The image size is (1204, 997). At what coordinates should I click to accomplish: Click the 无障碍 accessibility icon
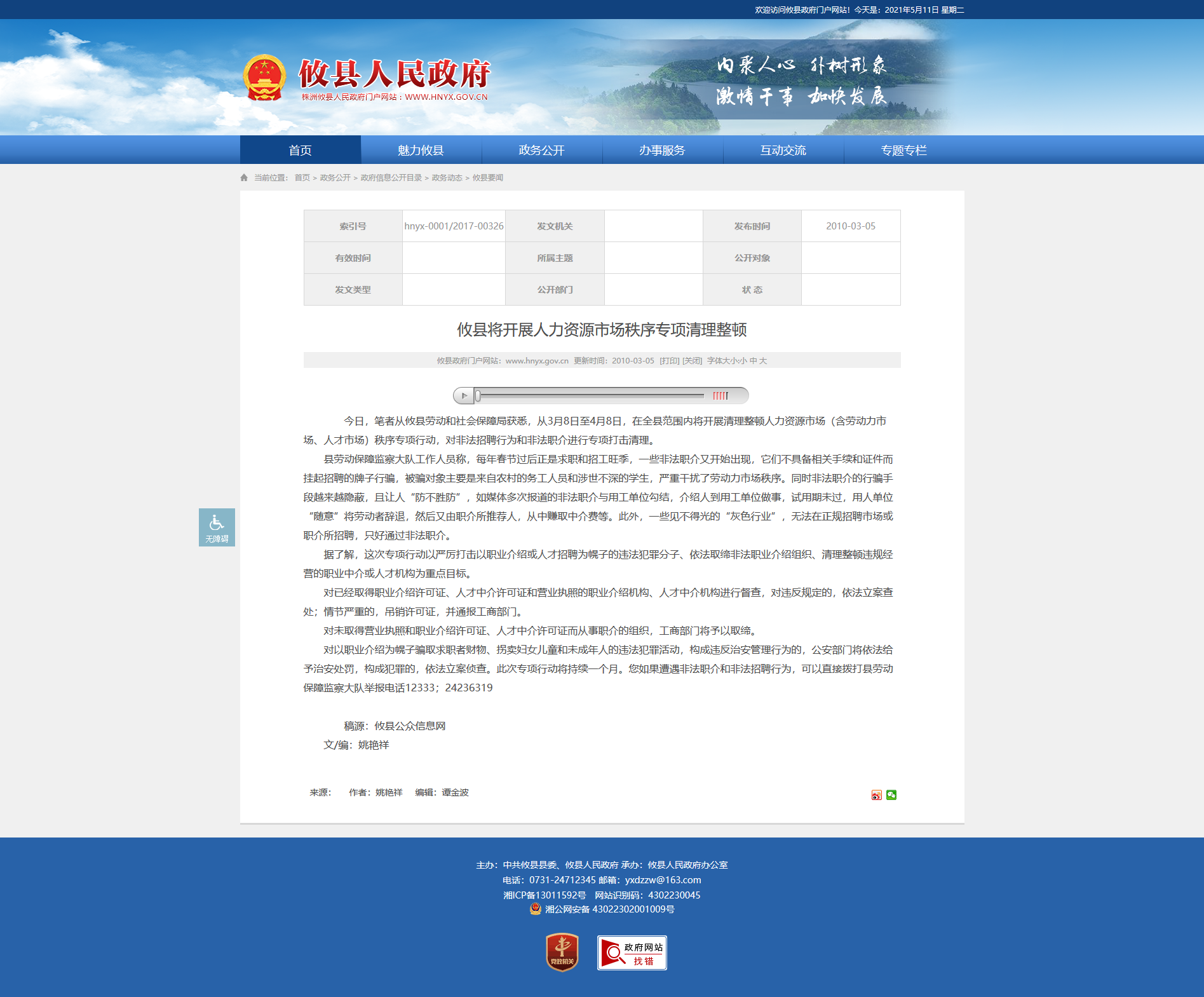(x=217, y=527)
